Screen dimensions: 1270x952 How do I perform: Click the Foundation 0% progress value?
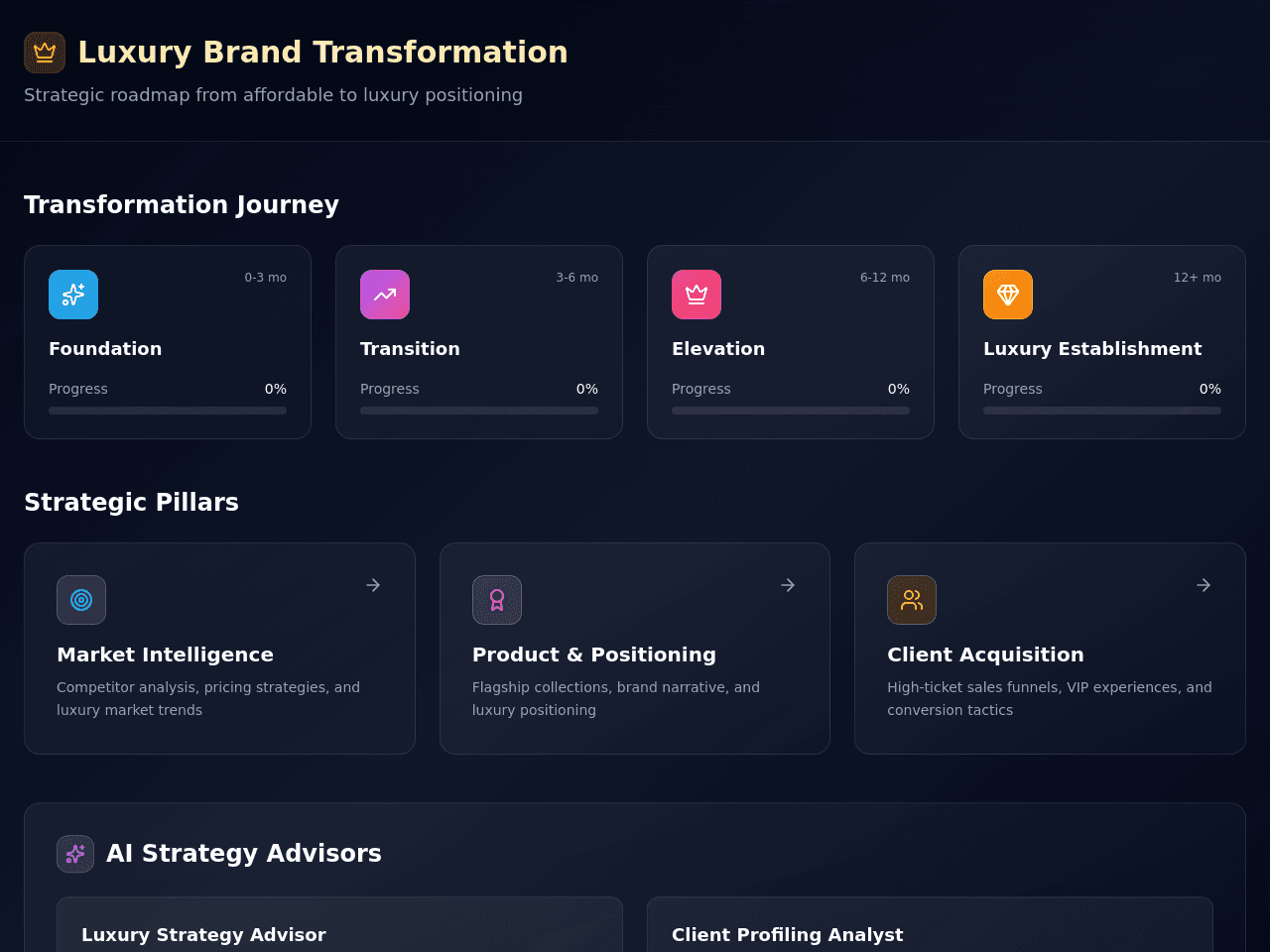[276, 389]
